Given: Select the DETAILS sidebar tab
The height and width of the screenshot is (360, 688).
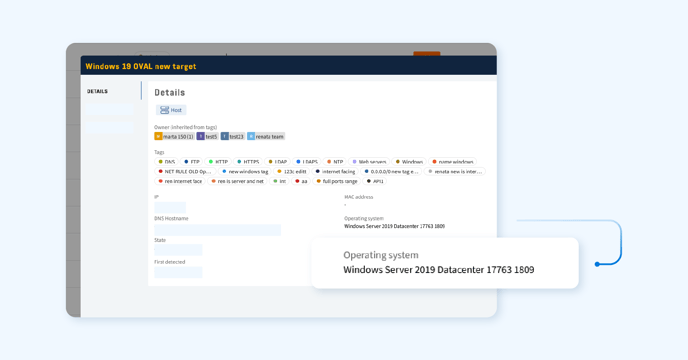Looking at the screenshot, I should [x=97, y=91].
